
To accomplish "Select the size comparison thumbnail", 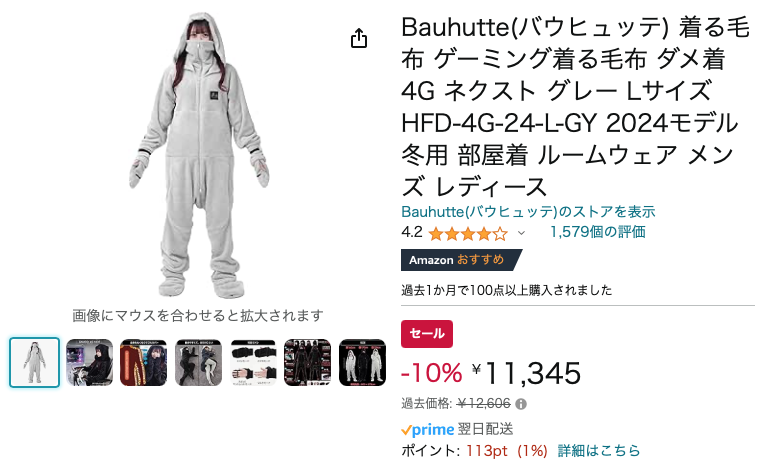I will 362,363.
